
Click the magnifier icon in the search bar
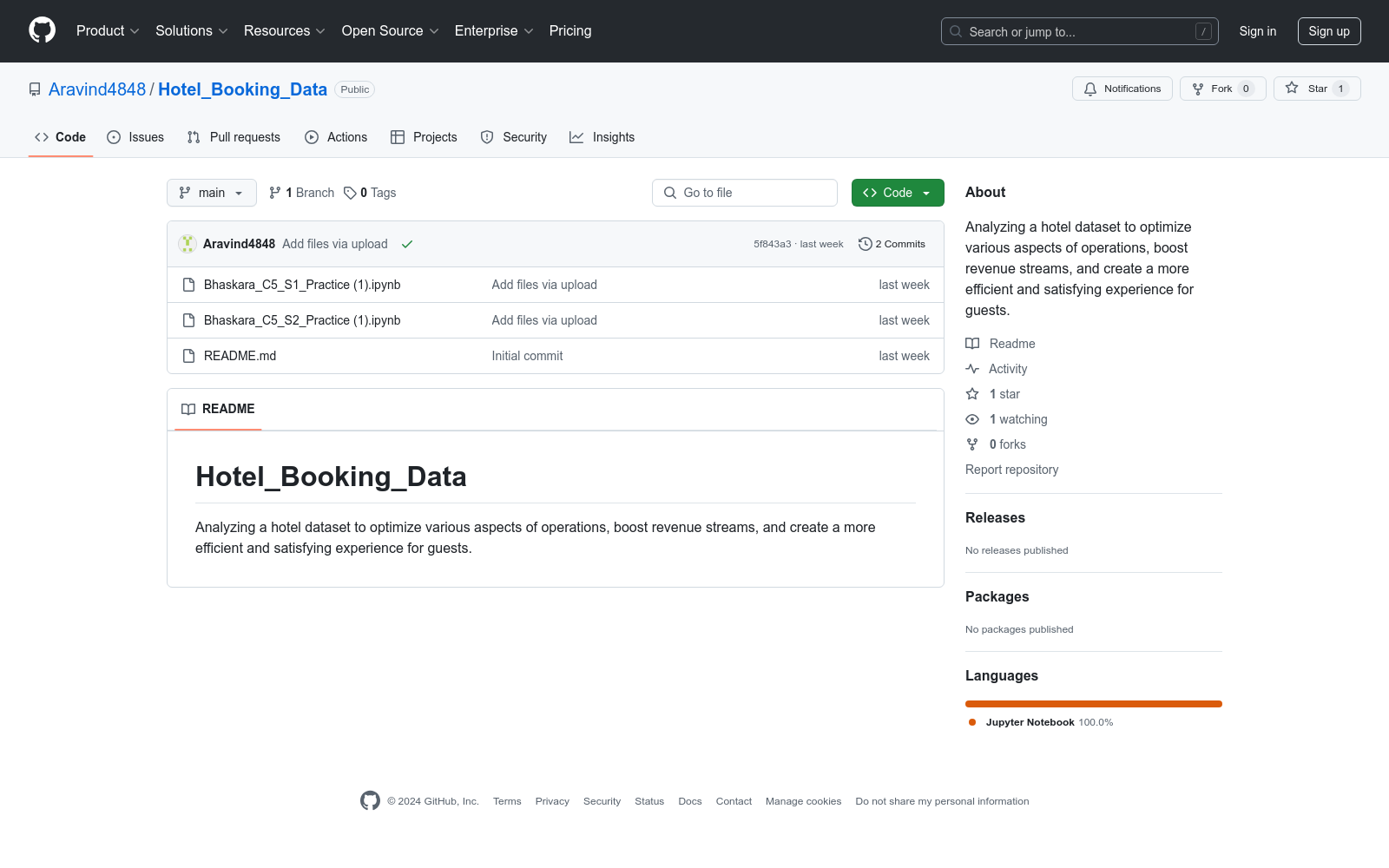[x=956, y=31]
